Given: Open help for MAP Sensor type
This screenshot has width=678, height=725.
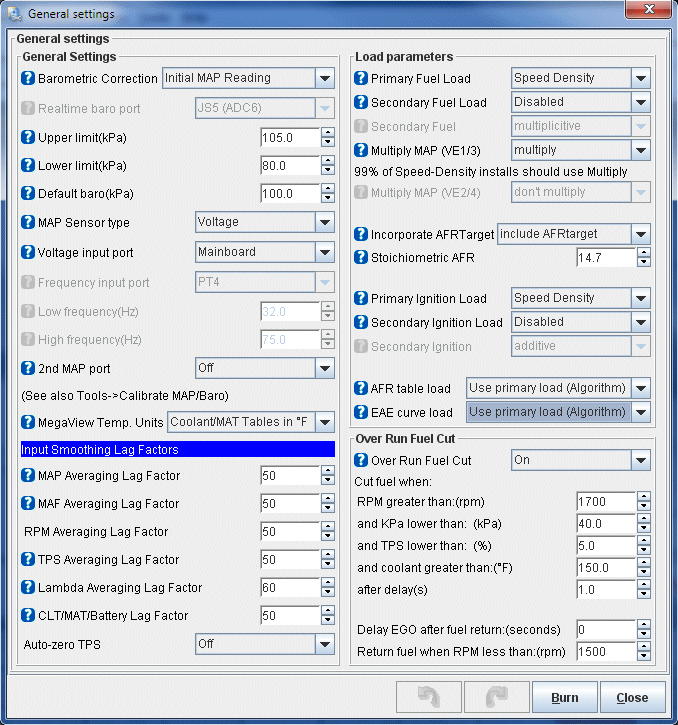Looking at the screenshot, I should (28, 222).
